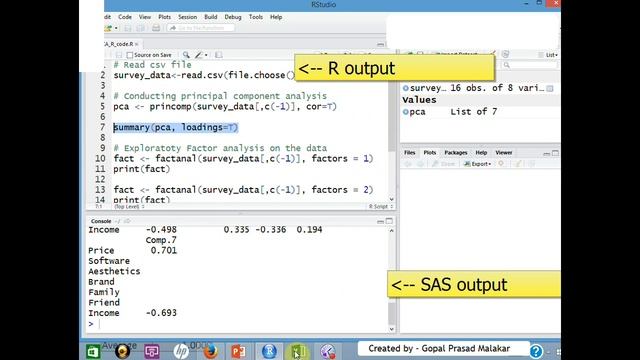The height and width of the screenshot is (360, 640).
Task: Open the List view dropdown in Environment
Action: click(548, 55)
